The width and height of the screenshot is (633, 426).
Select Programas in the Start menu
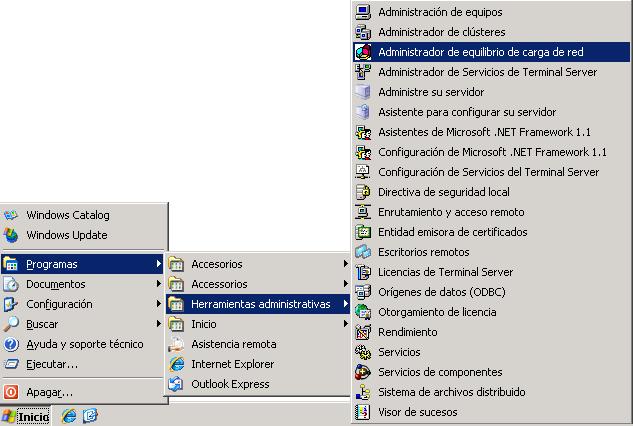coord(82,264)
